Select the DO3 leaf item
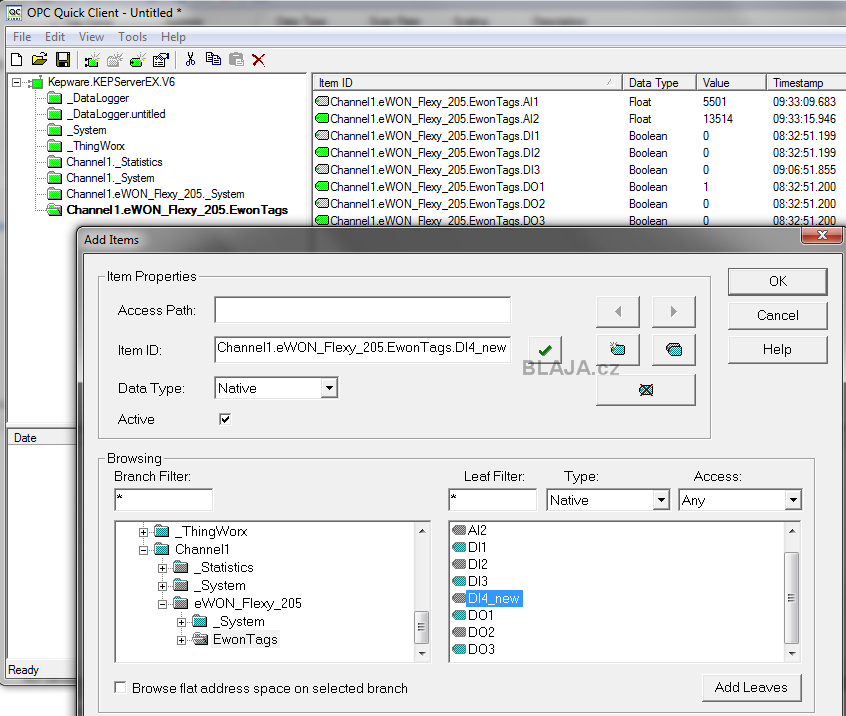The height and width of the screenshot is (716, 846). click(x=481, y=649)
